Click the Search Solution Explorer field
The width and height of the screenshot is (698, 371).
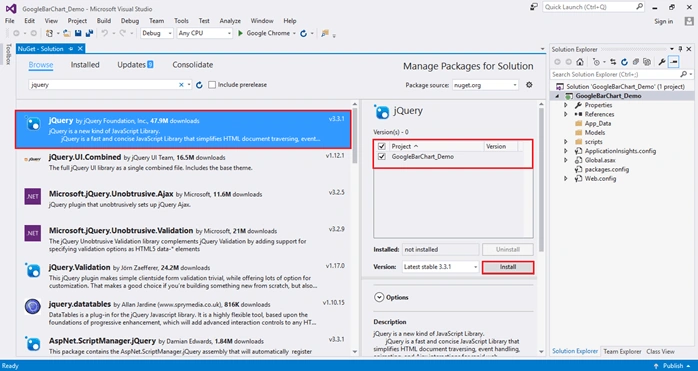pyautogui.click(x=622, y=74)
